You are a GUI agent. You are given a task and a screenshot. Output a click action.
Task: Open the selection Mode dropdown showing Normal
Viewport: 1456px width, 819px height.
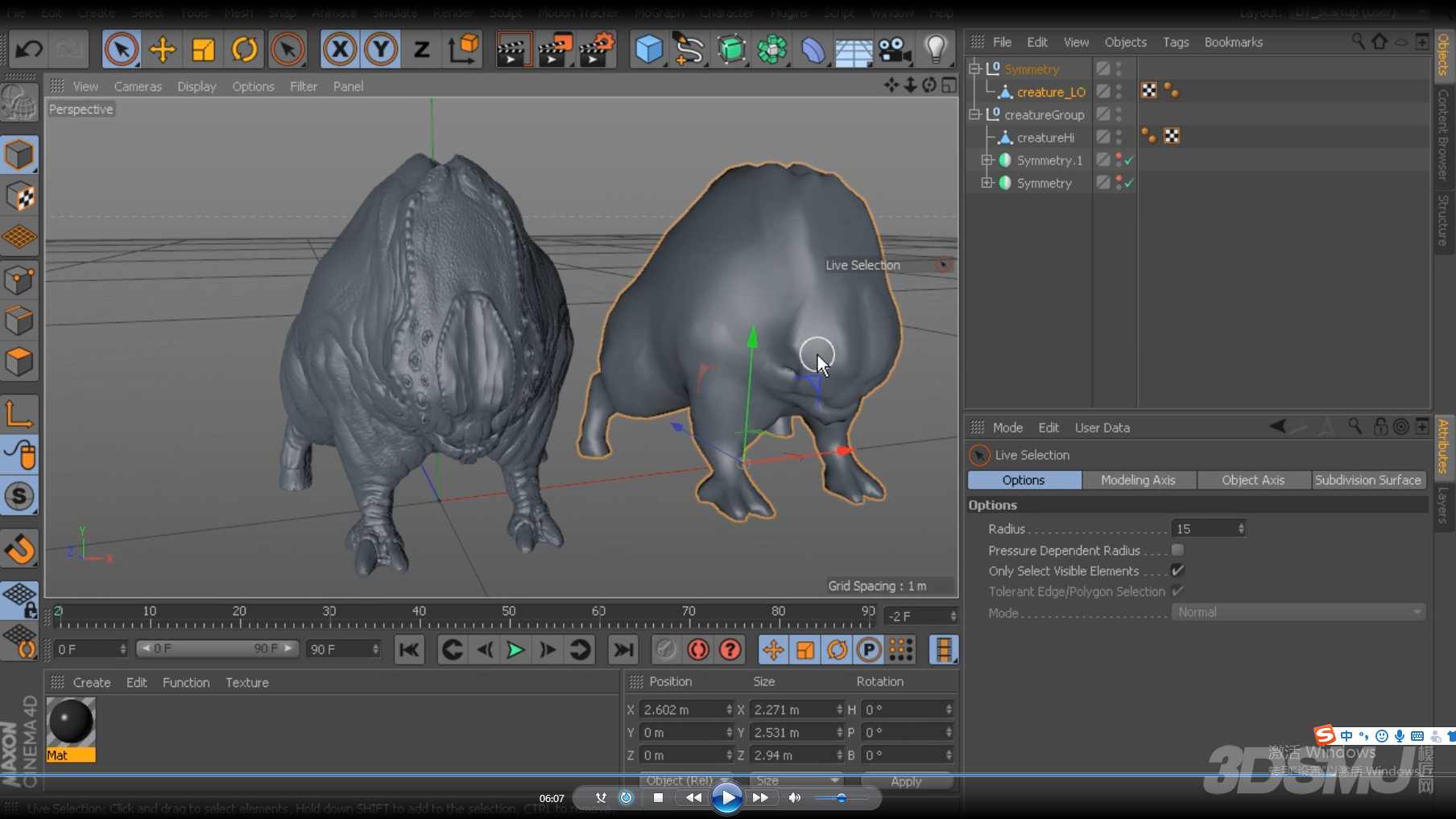pos(1298,612)
